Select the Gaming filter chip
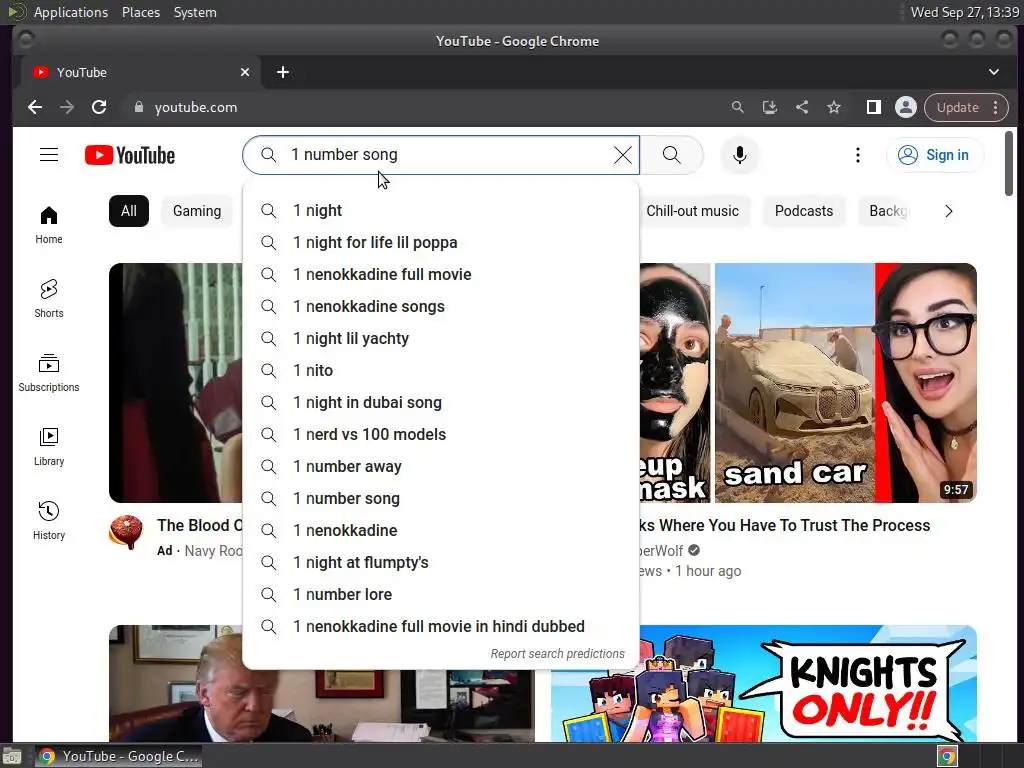 [x=197, y=211]
